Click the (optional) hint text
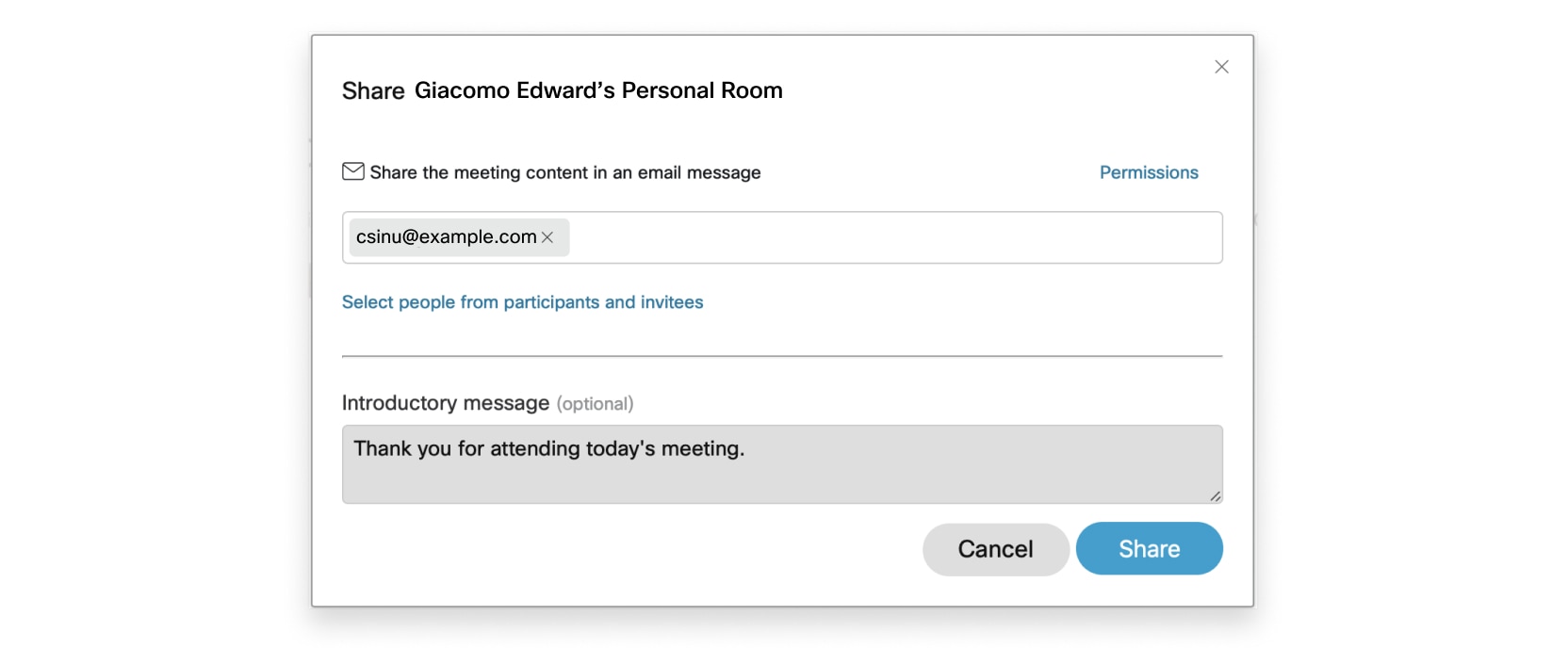The height and width of the screenshot is (648, 1568). 595,404
